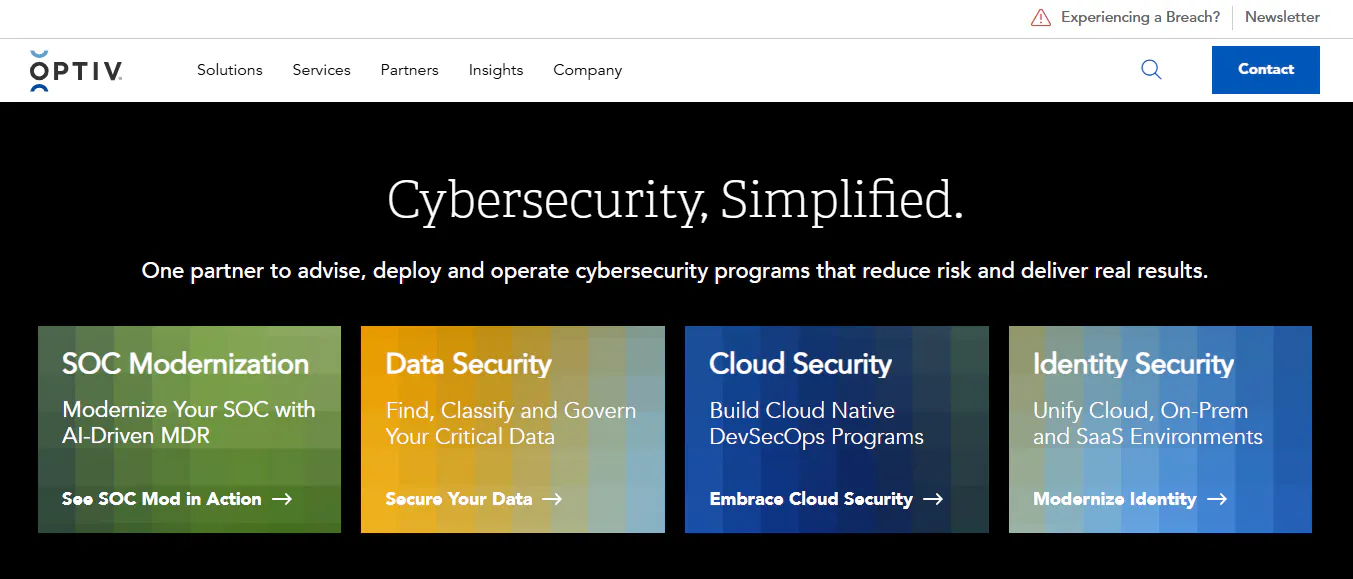Click Experiencing a Breach? link

tap(1140, 17)
